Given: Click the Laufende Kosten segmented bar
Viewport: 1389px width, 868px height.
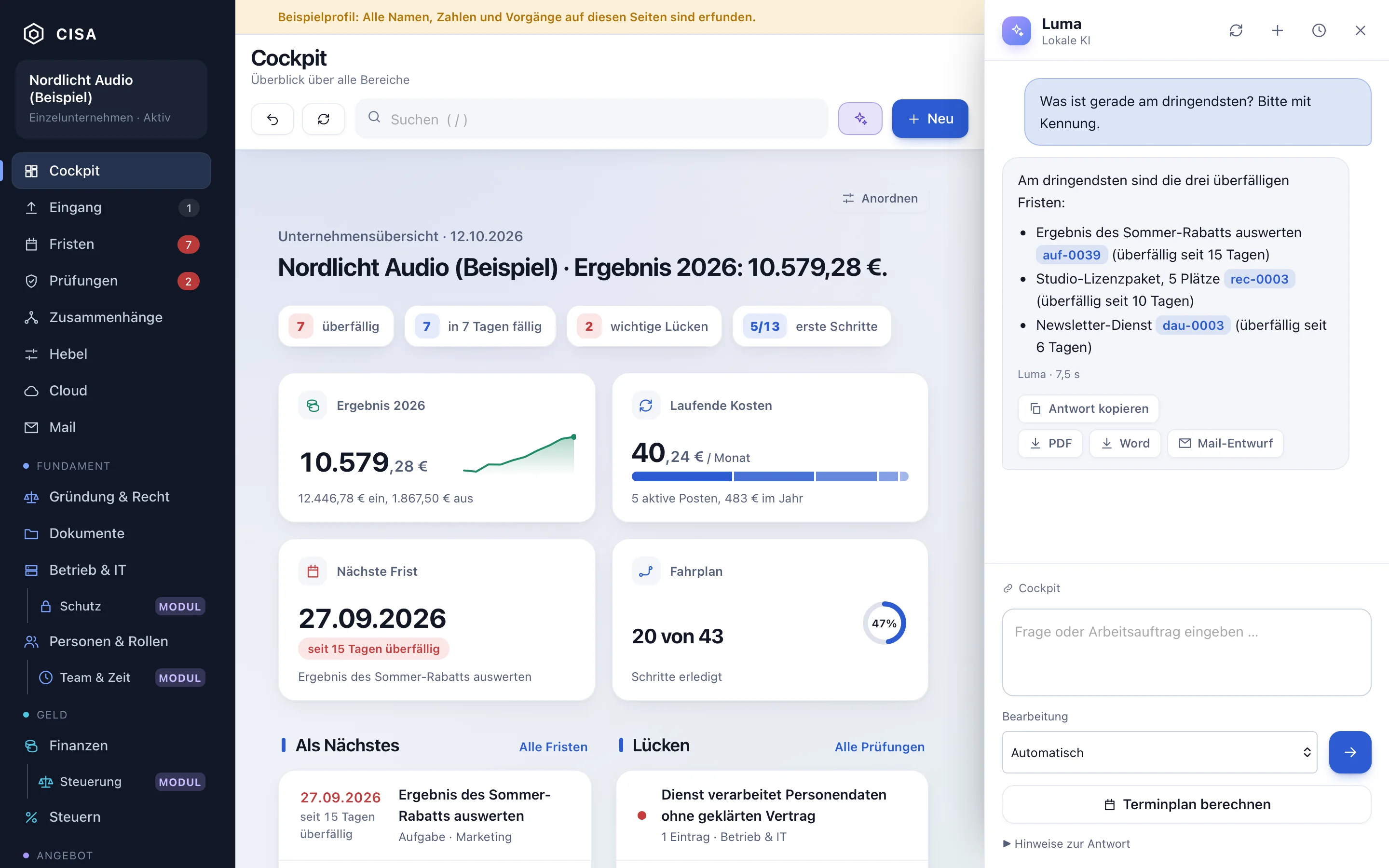Looking at the screenshot, I should click(x=770, y=476).
